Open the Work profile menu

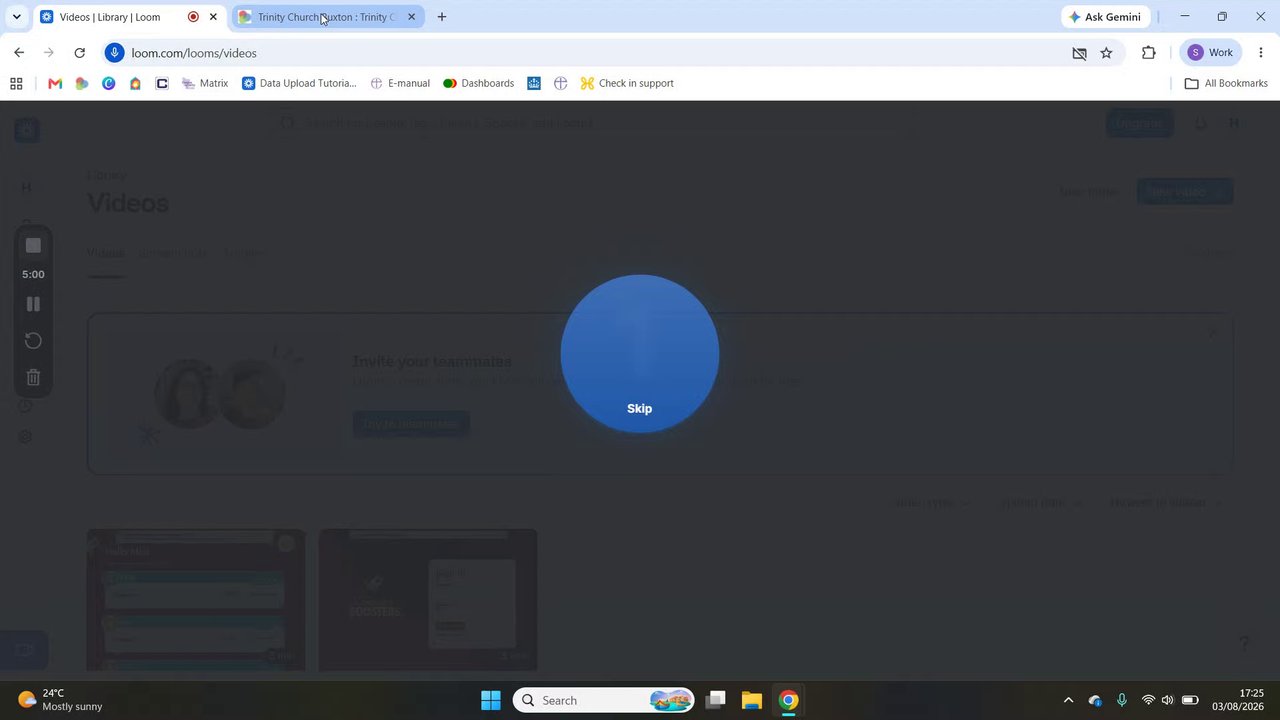pos(1211,53)
